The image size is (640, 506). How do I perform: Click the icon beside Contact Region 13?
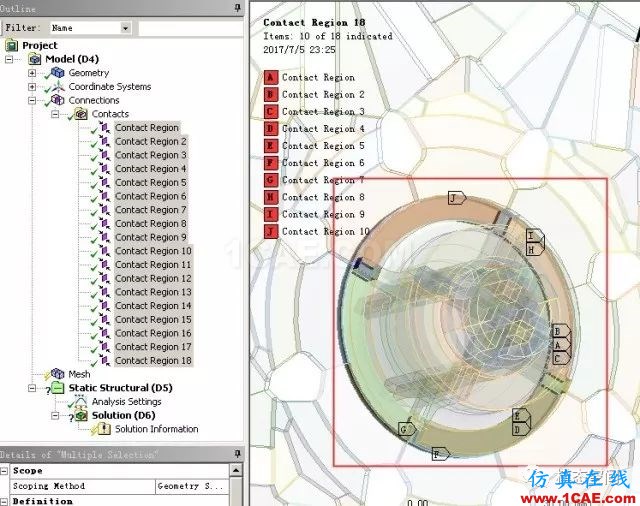pos(105,292)
